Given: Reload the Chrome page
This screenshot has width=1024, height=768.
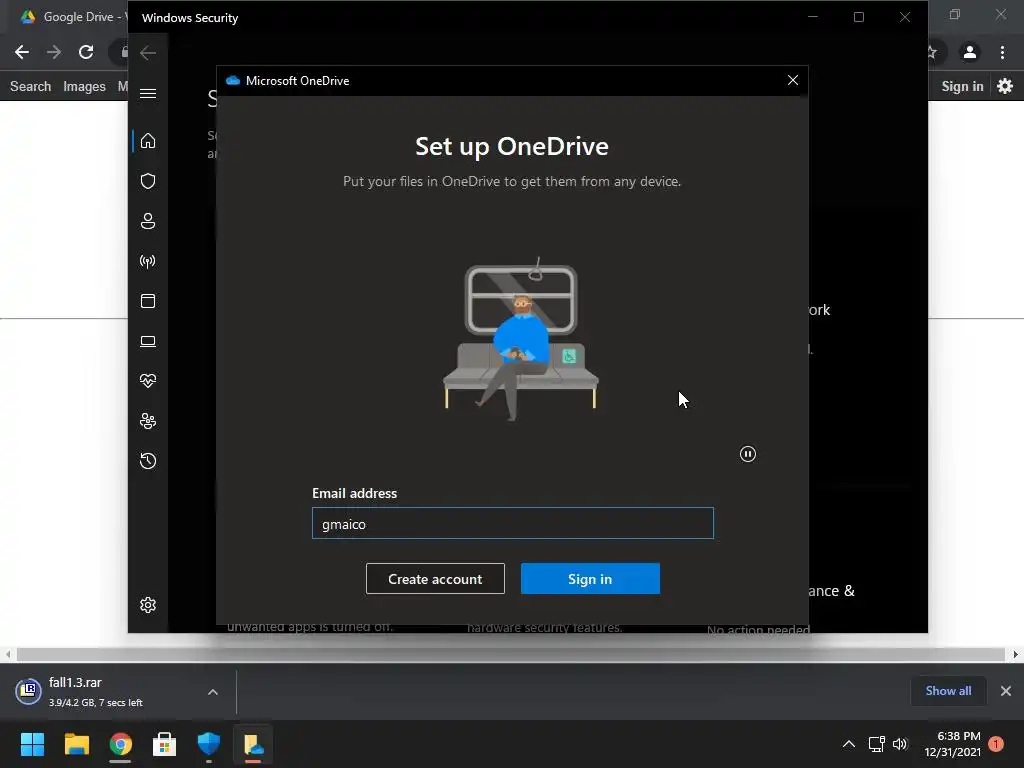Looking at the screenshot, I should 86,52.
